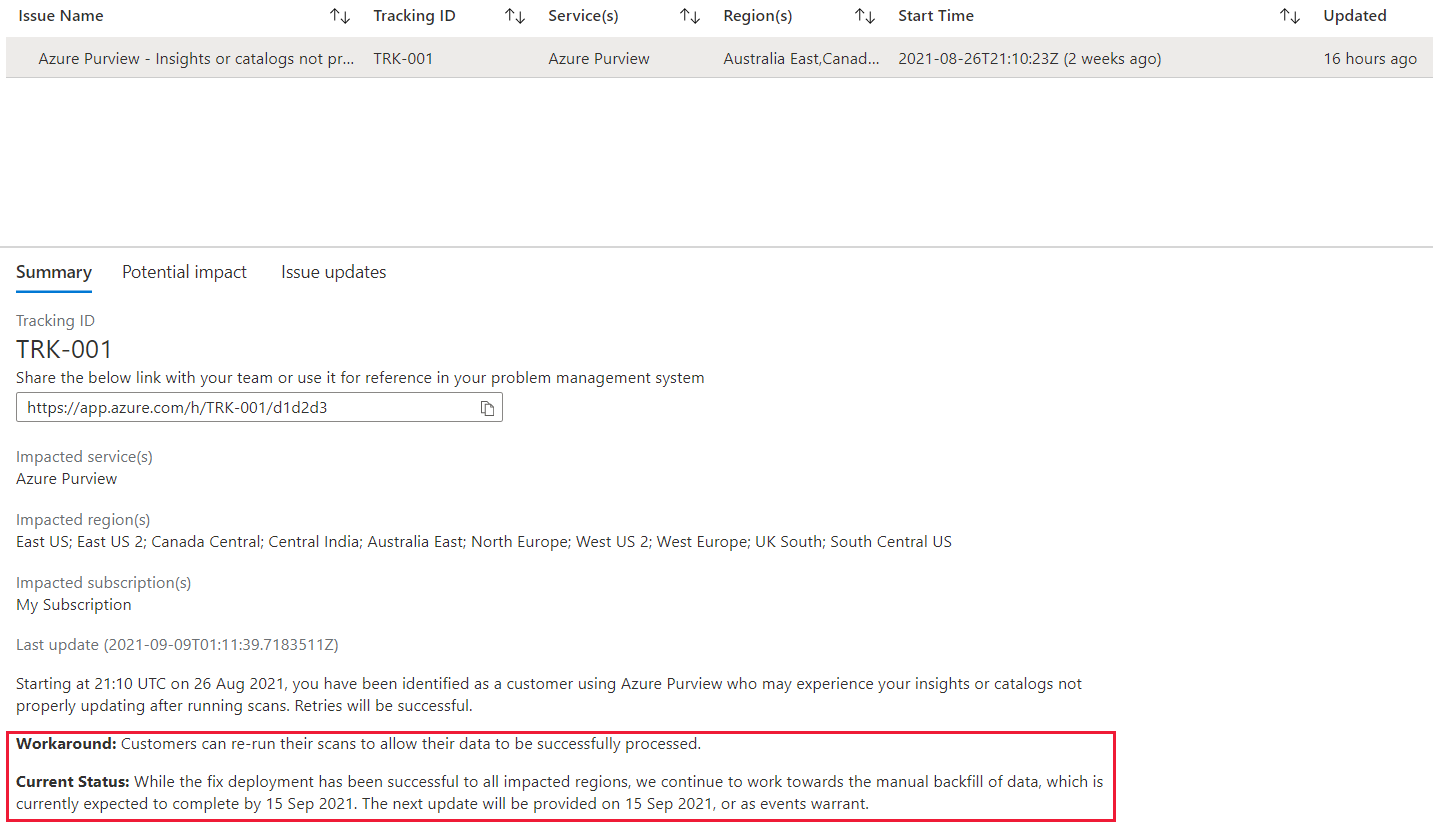Click the 2021-08-26T21:10:23Z start time cell
Image resolution: width=1433 pixels, height=832 pixels.
tap(1030, 59)
